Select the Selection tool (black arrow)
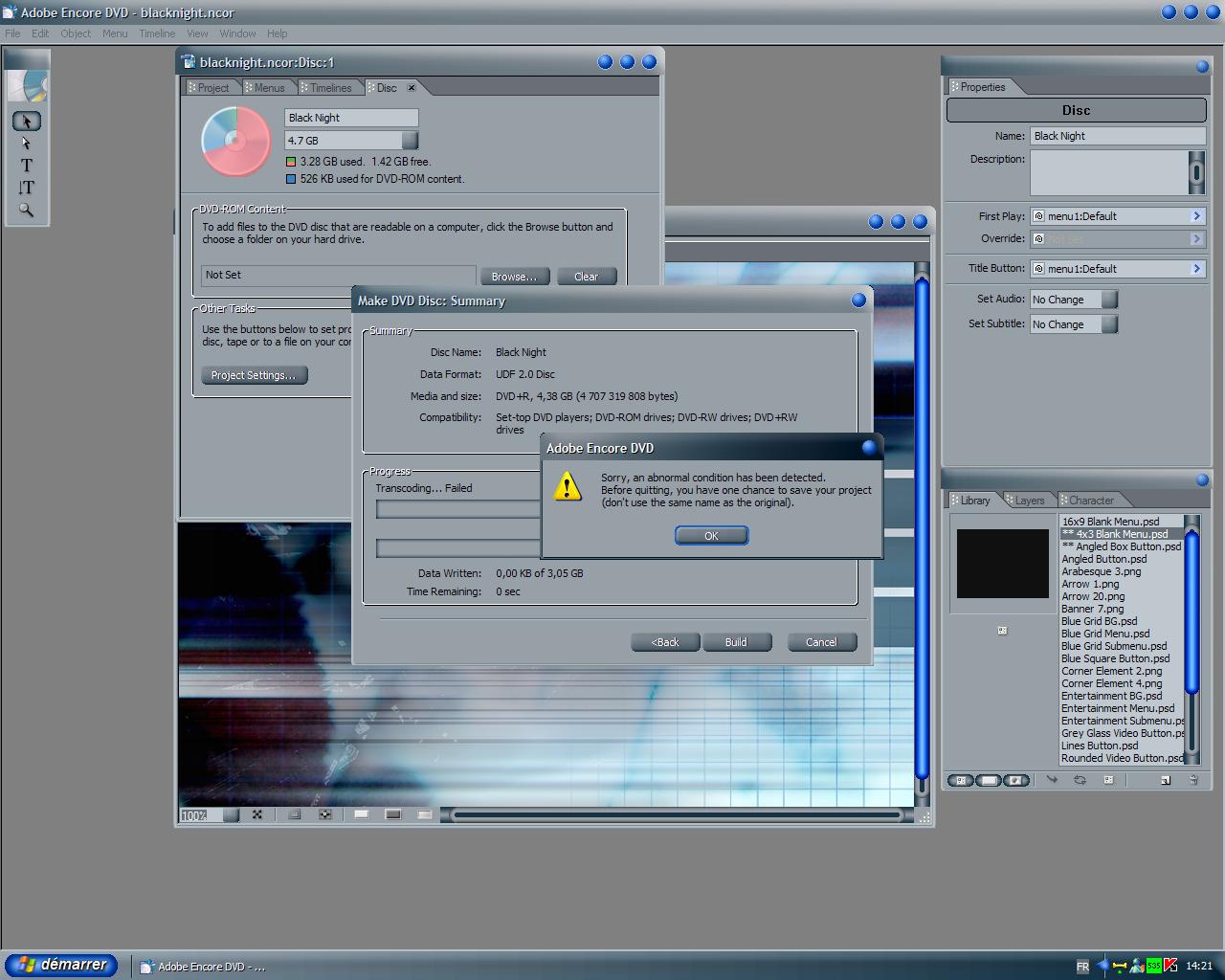Image resolution: width=1225 pixels, height=980 pixels. tap(27, 122)
